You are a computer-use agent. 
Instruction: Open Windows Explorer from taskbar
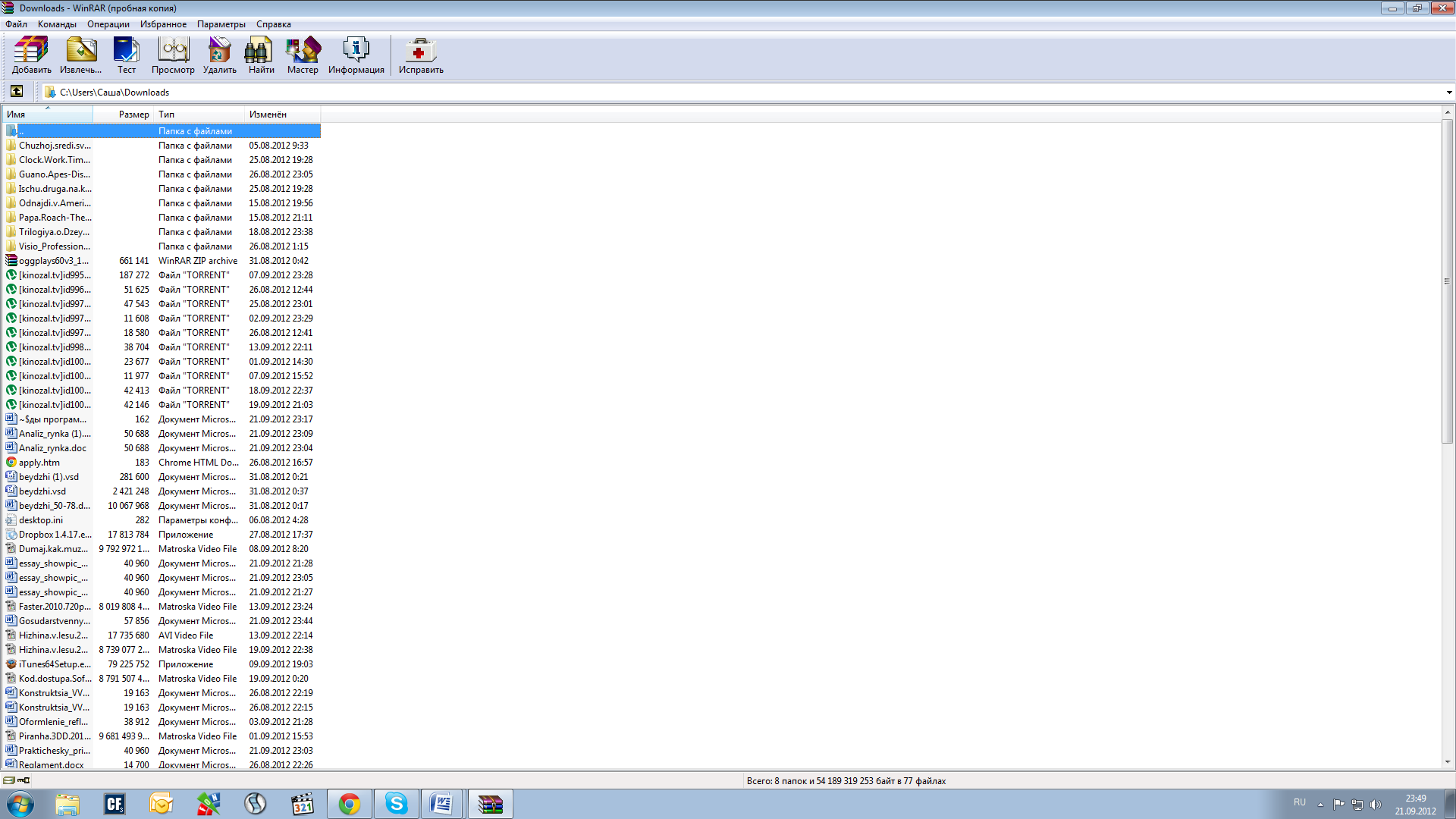pyautogui.click(x=67, y=804)
